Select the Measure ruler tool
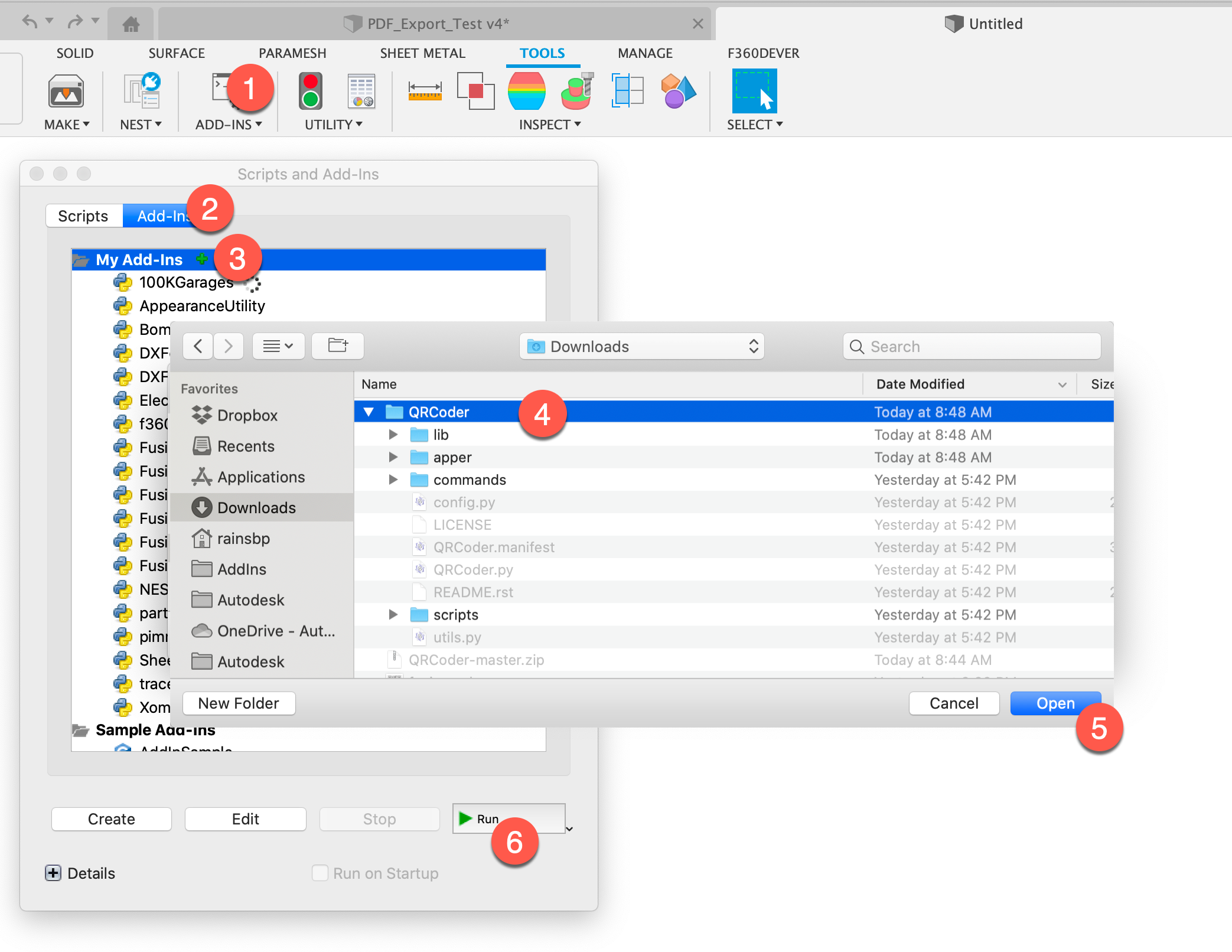 tap(425, 92)
